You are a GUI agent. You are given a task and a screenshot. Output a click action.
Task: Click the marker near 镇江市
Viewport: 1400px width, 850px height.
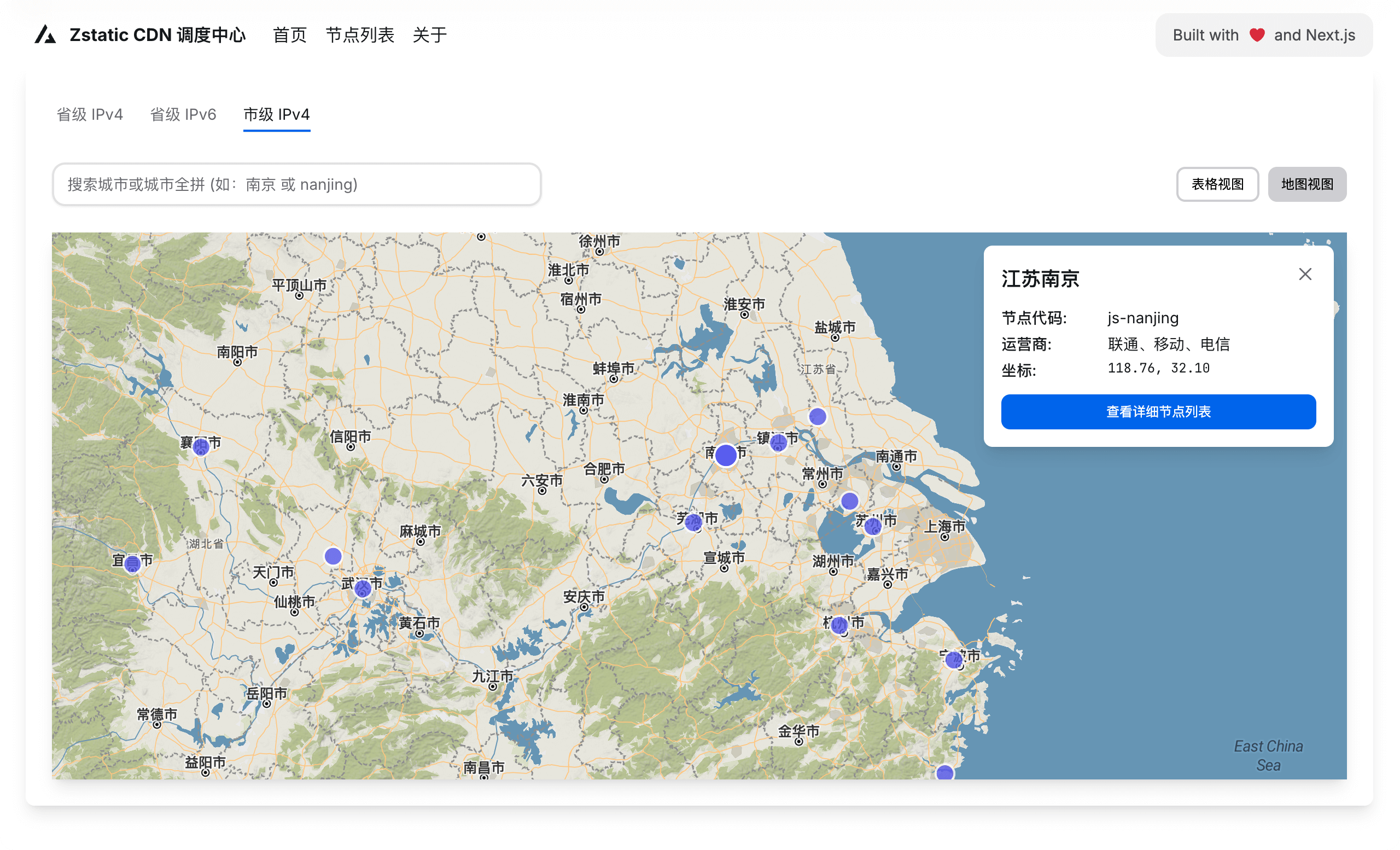click(x=778, y=442)
